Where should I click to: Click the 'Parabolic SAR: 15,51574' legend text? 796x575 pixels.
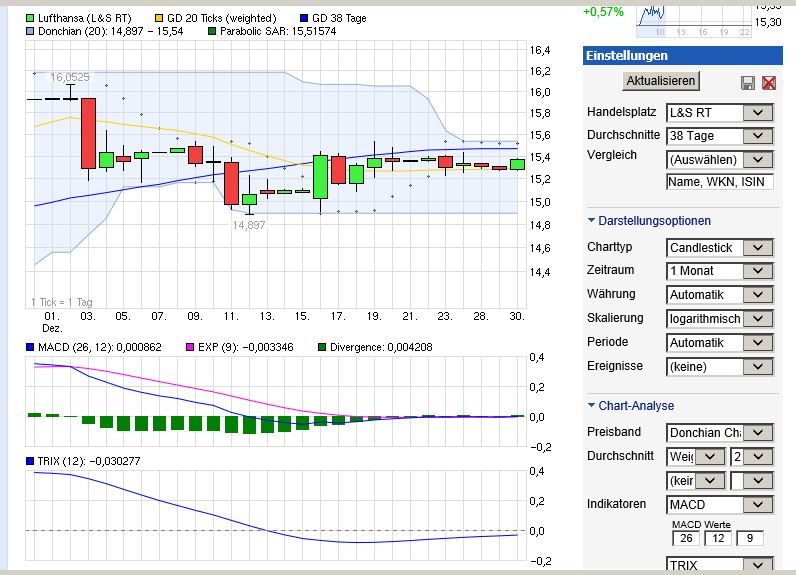pos(278,31)
